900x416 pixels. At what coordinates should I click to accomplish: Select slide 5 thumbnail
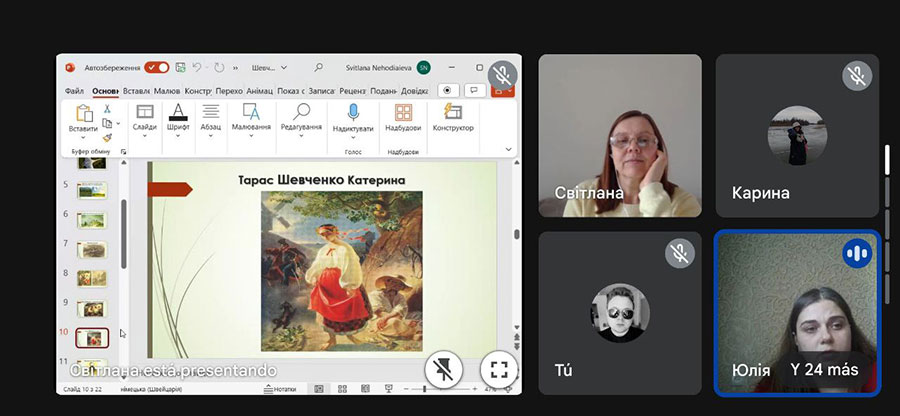point(92,190)
